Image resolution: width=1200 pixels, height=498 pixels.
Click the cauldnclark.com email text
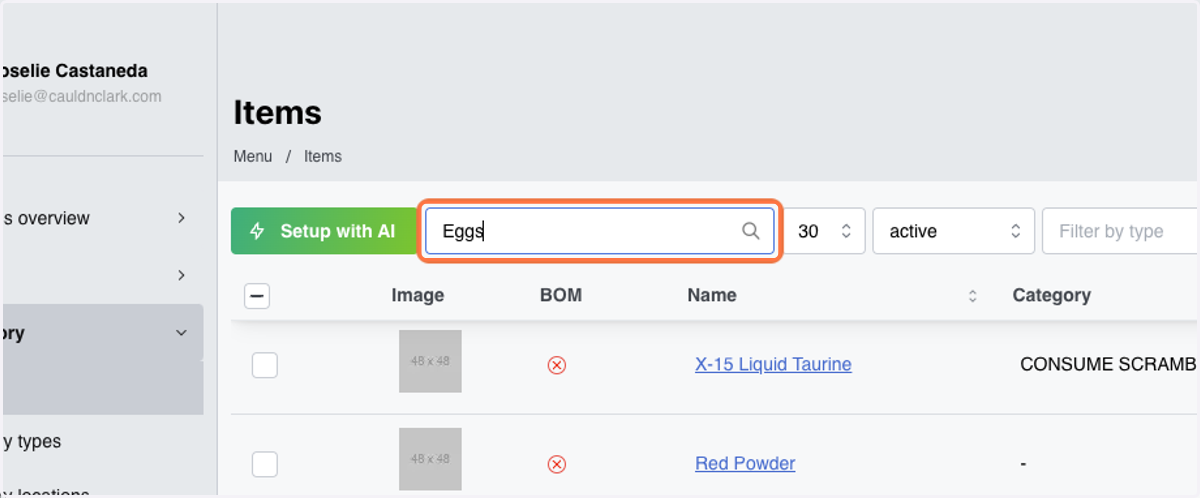point(82,97)
